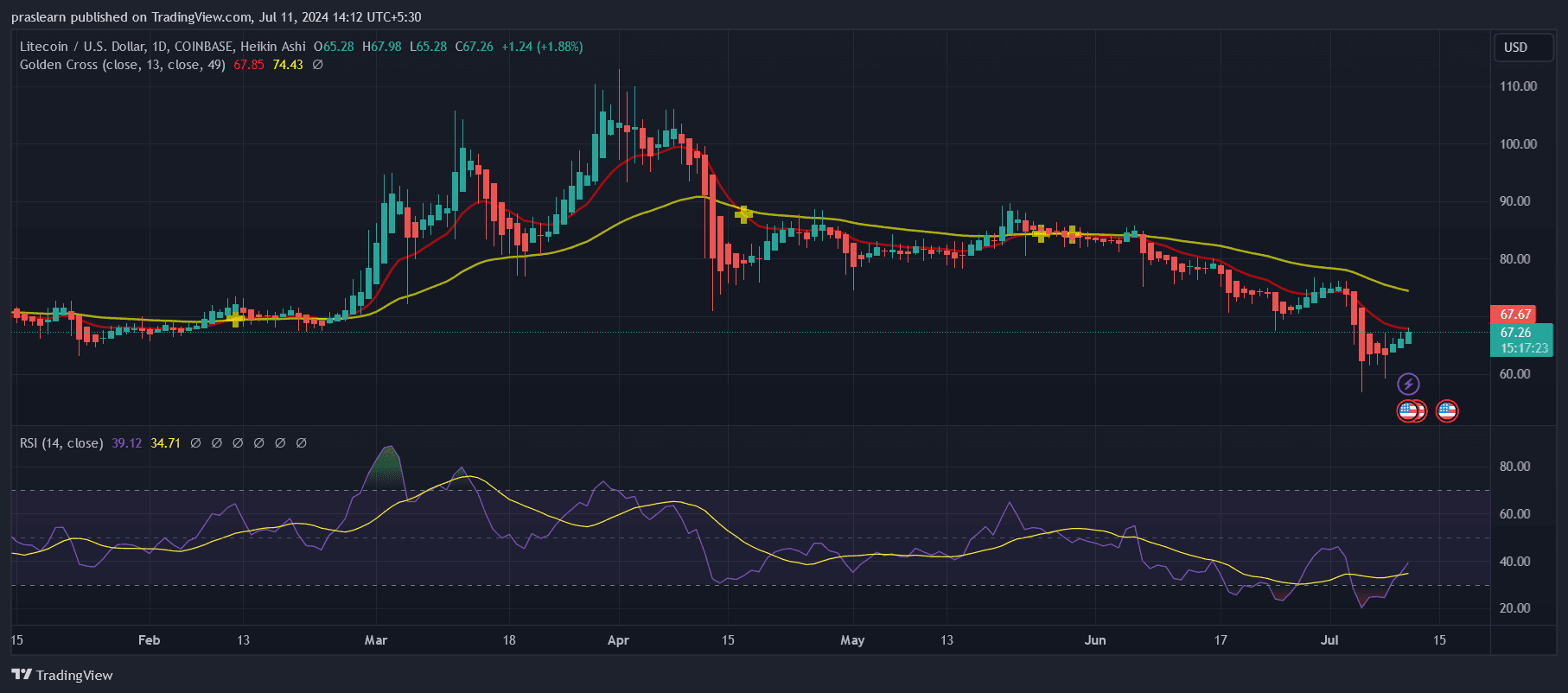Click the Mar label on the time axis

[376, 640]
